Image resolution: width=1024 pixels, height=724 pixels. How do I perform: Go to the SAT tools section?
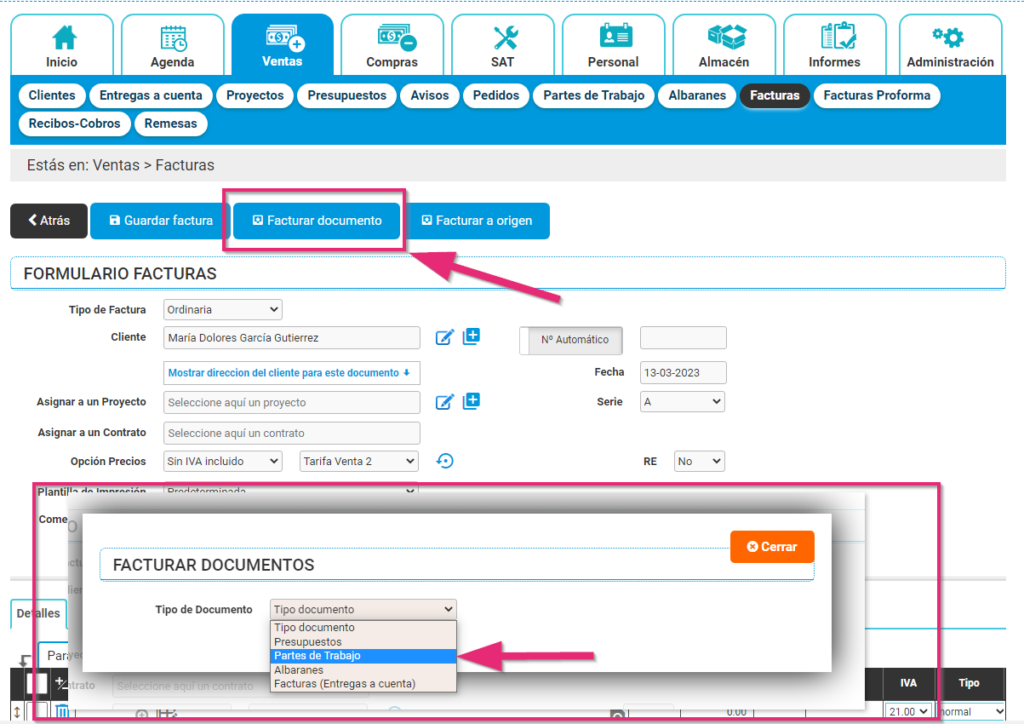502,47
